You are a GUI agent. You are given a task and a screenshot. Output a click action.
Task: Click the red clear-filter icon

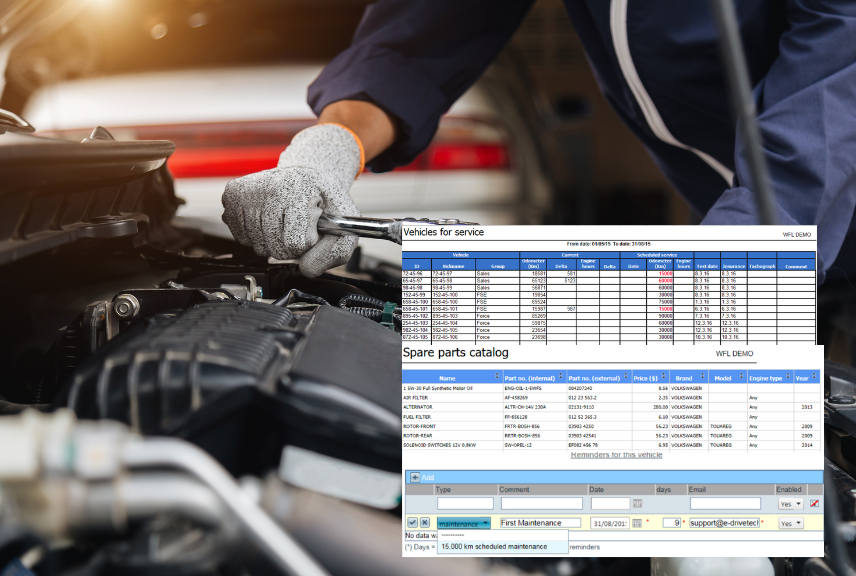click(x=814, y=503)
